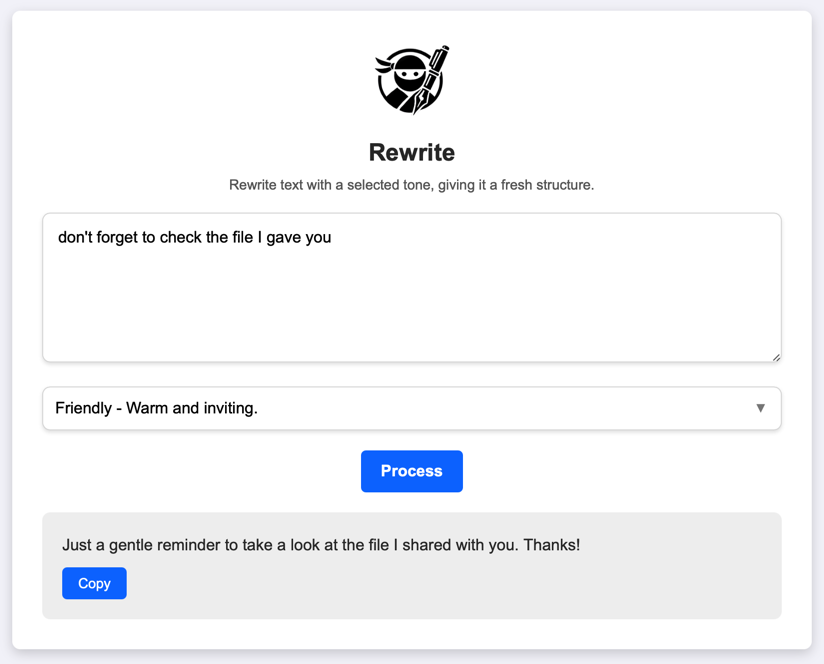Click the writing ninja logo icon

point(411,79)
